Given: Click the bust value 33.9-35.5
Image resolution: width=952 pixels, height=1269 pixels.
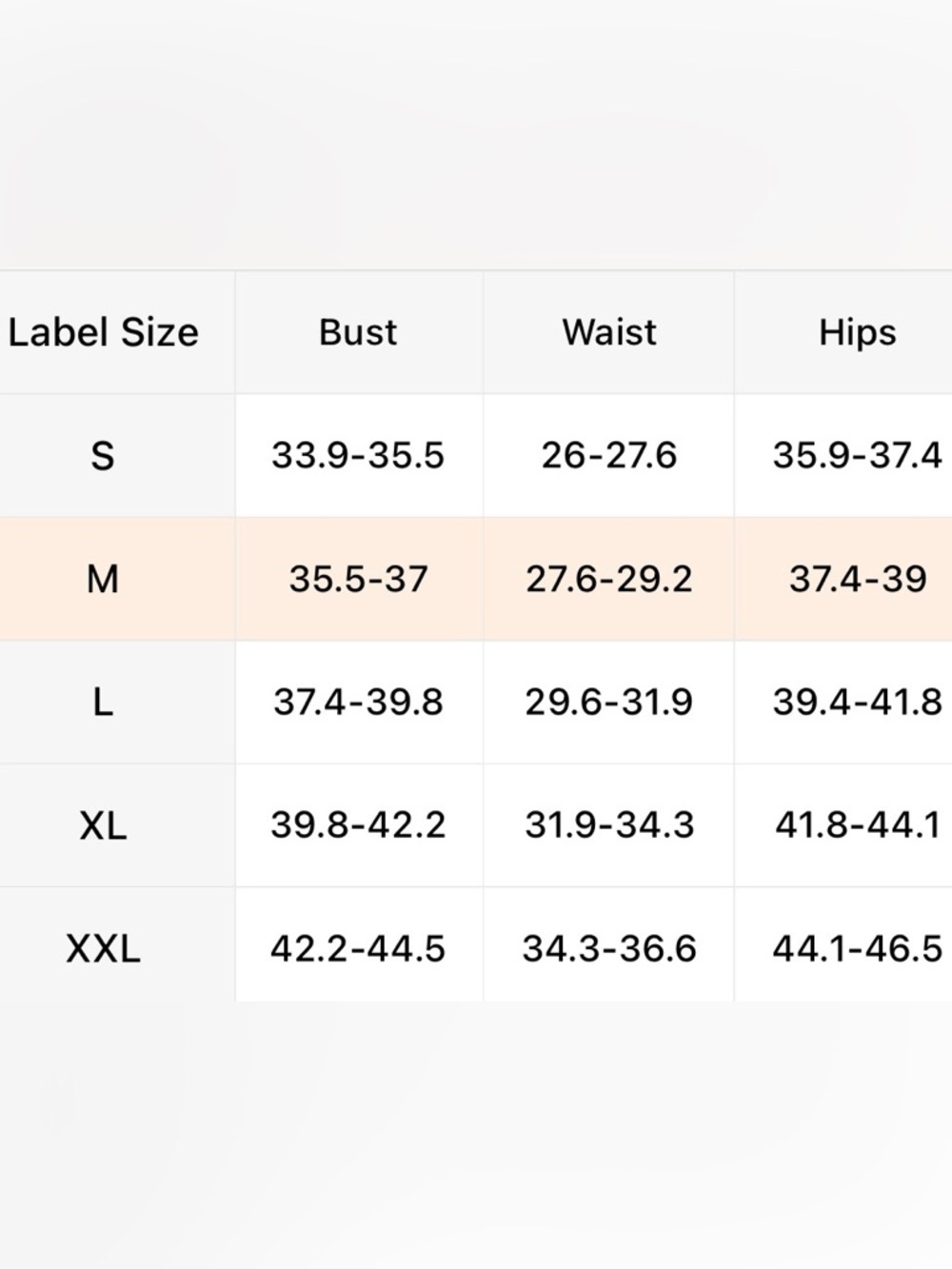Looking at the screenshot, I should click(358, 456).
